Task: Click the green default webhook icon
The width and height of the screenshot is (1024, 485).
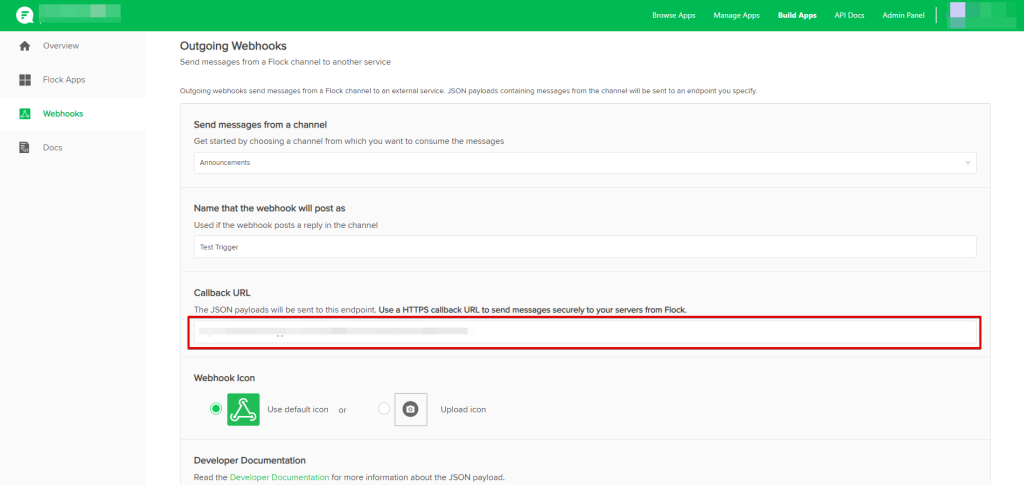Action: [x=243, y=409]
